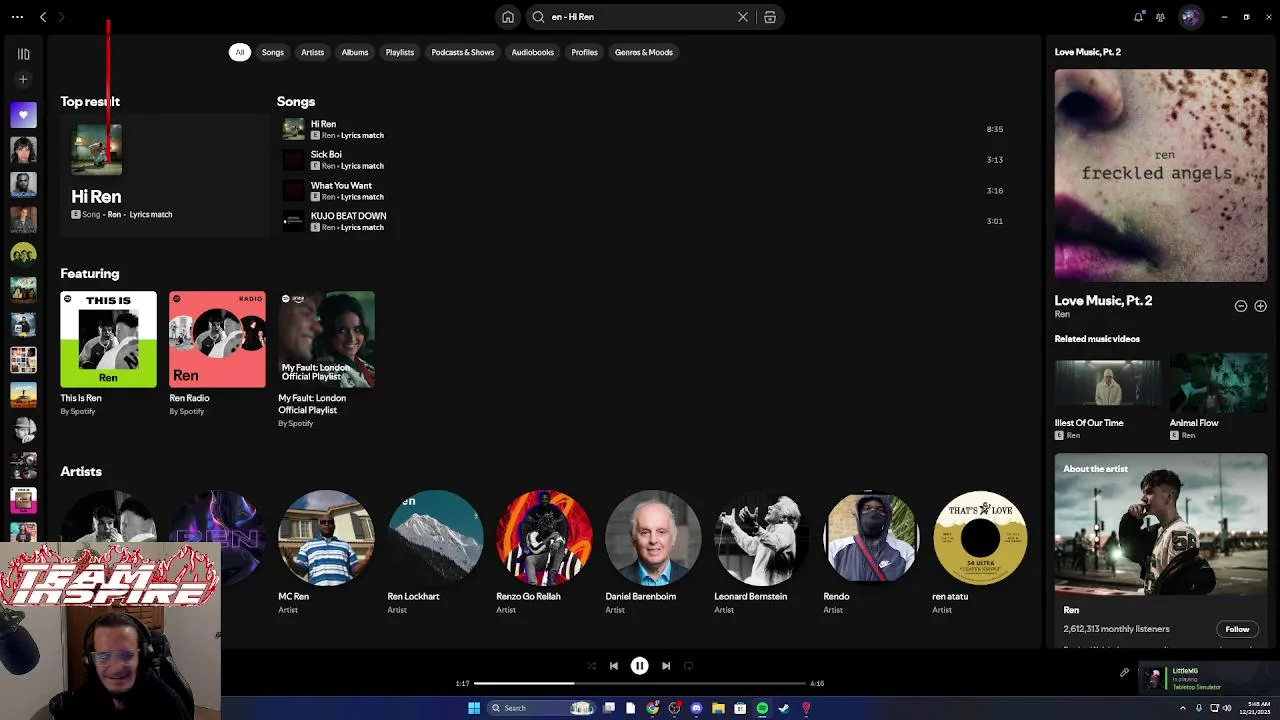Open the three-dot app menu
The image size is (1280, 720).
point(17,17)
